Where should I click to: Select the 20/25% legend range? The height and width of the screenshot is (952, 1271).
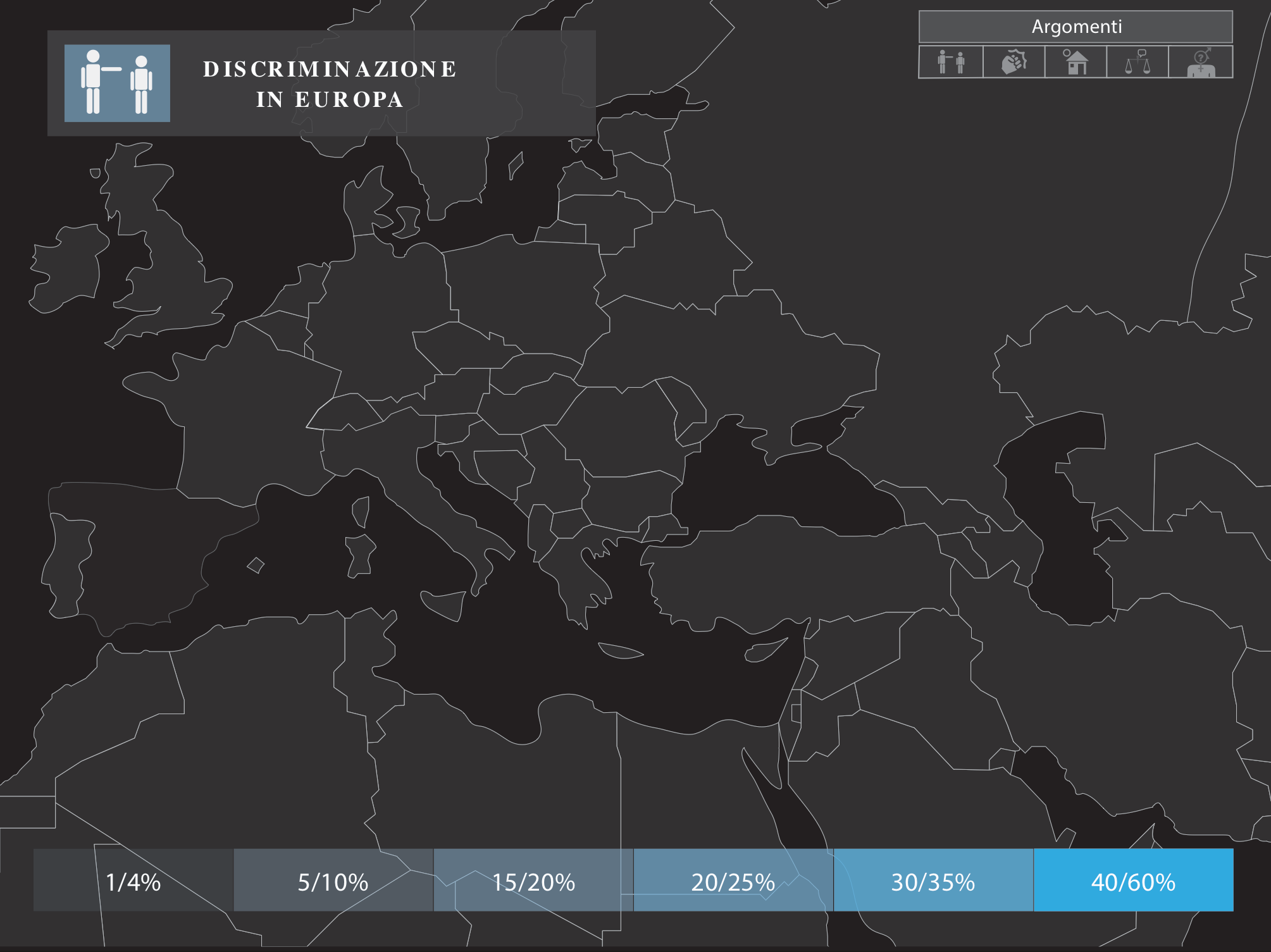pyautogui.click(x=733, y=881)
